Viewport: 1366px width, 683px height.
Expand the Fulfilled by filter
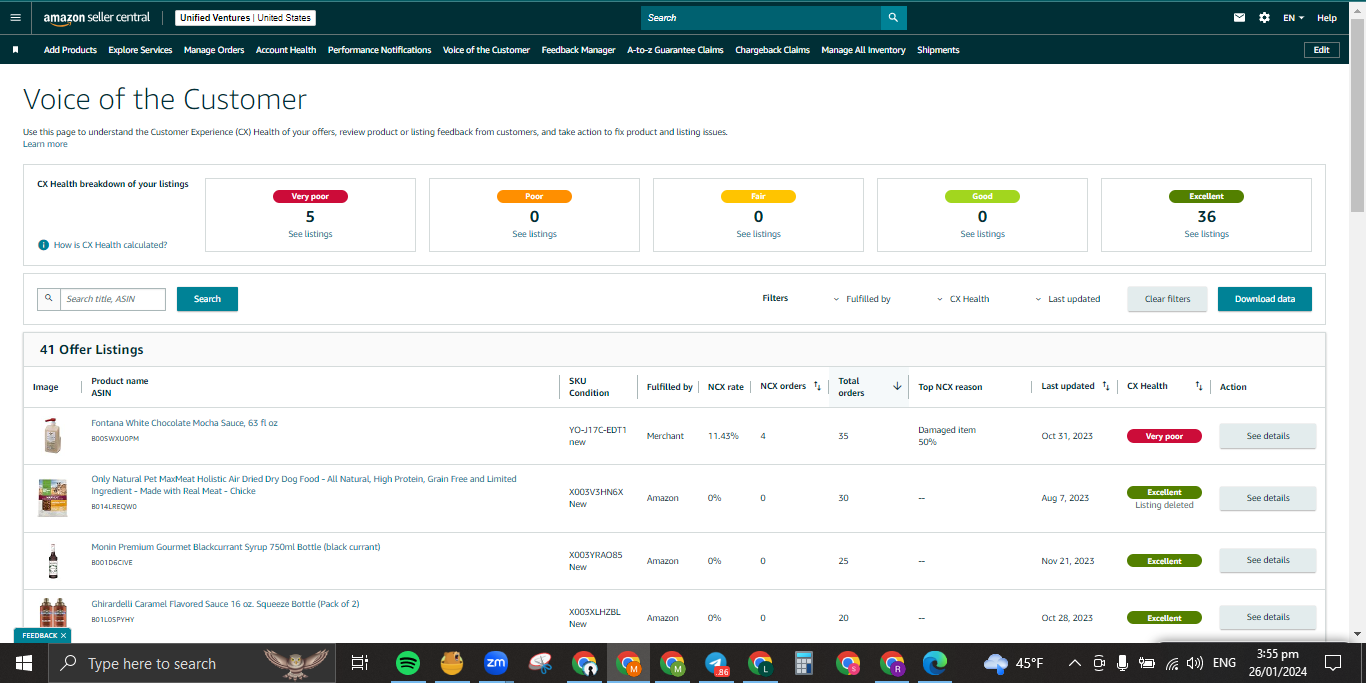862,299
